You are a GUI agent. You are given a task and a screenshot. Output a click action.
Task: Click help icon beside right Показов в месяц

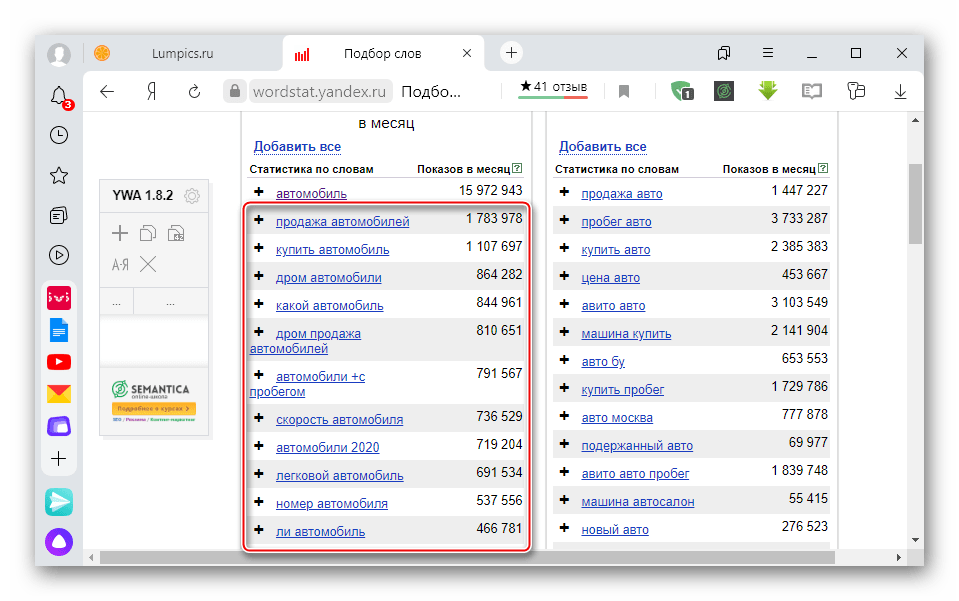point(823,168)
